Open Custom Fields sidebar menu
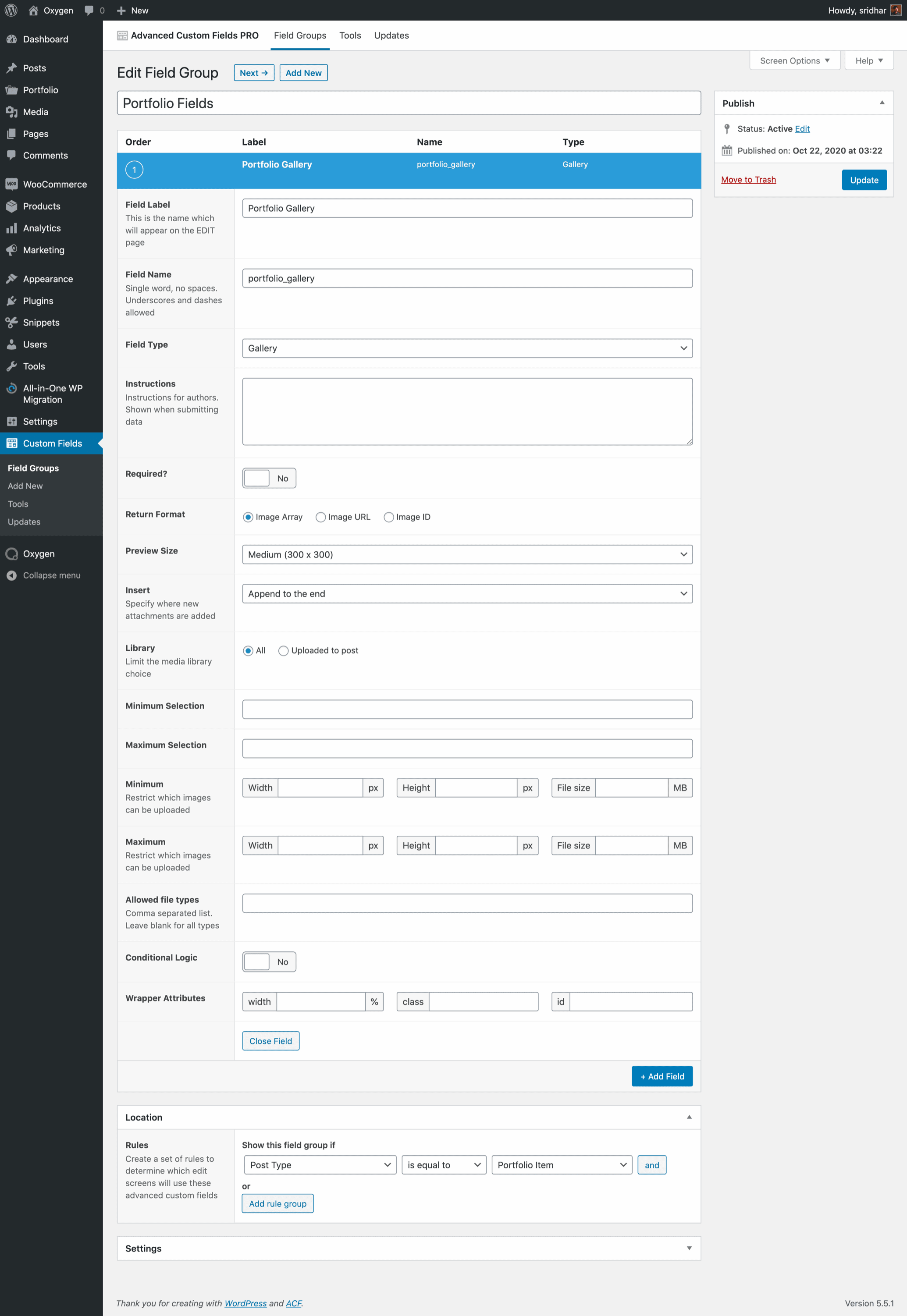Screen dimensions: 907x1316 click(51, 443)
